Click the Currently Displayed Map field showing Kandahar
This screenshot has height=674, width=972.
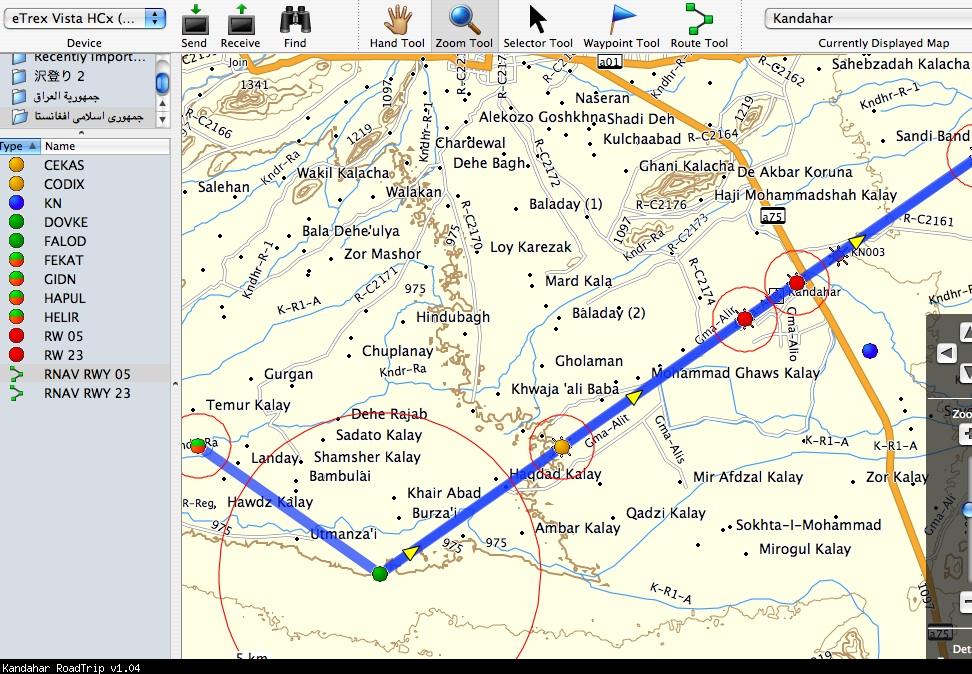(866, 17)
